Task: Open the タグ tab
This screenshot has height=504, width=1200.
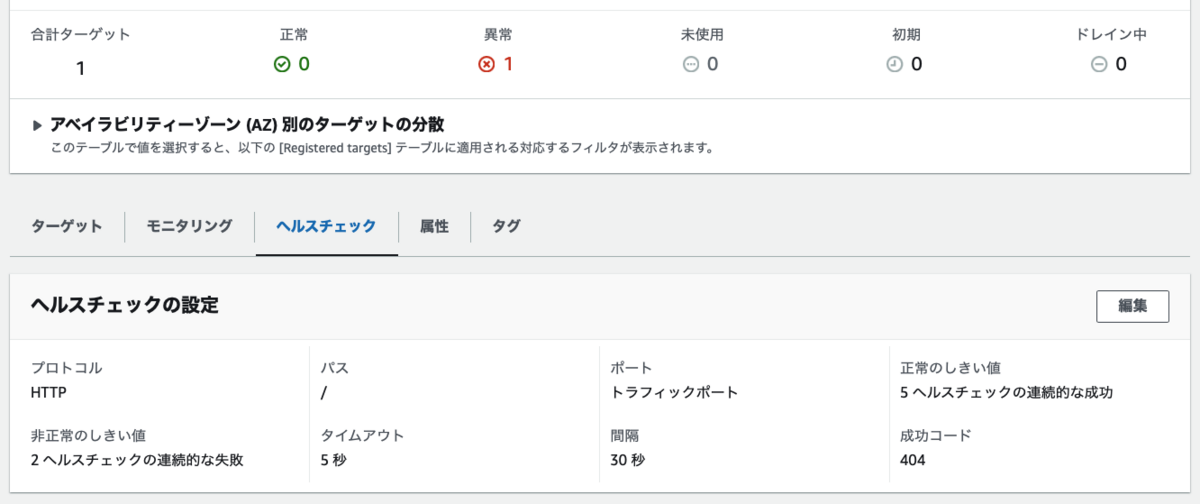Action: (506, 226)
